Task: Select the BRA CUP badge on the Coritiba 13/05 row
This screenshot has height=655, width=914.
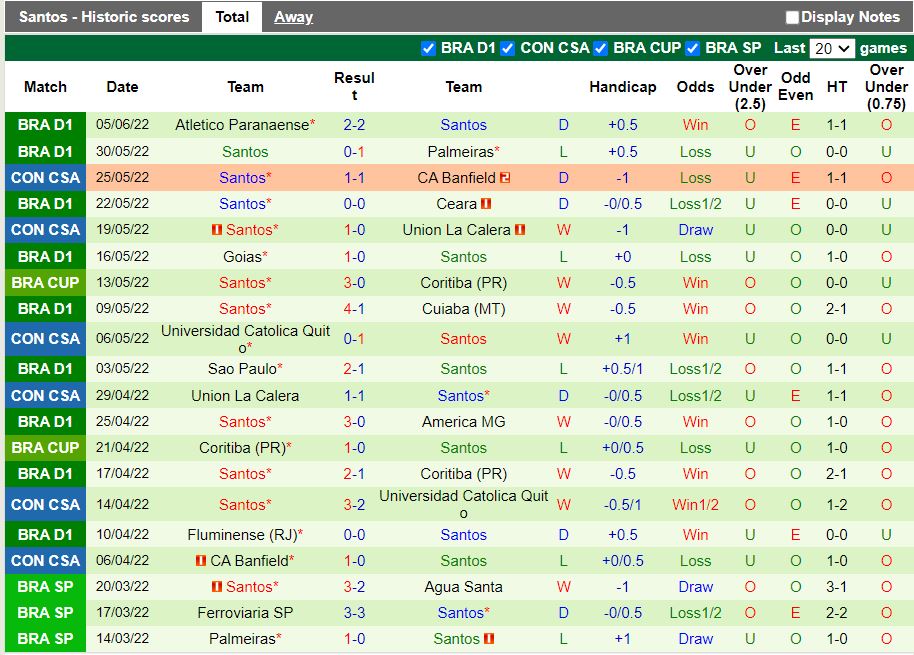Action: click(x=45, y=282)
